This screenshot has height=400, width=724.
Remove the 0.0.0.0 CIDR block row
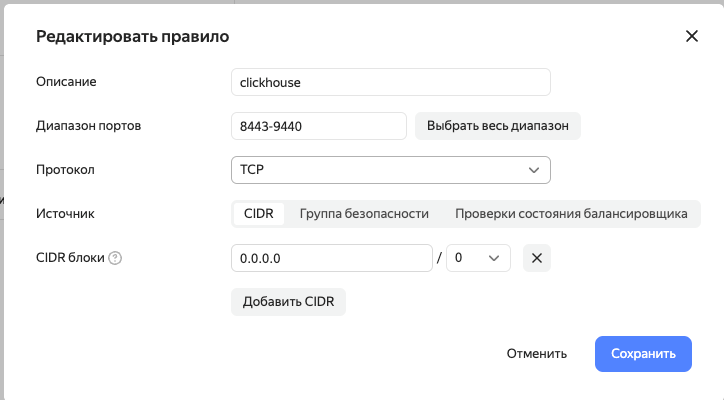pos(537,258)
